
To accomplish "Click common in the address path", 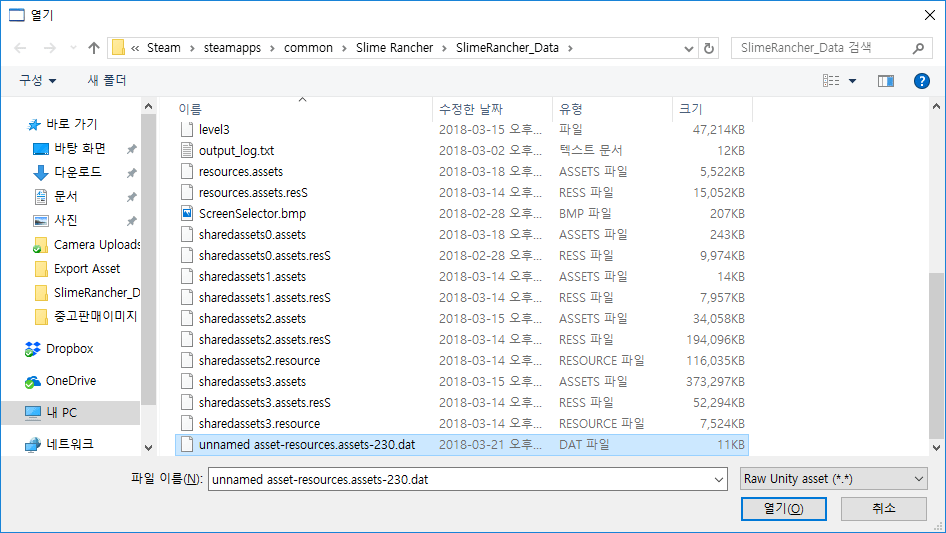I will click(x=308, y=48).
